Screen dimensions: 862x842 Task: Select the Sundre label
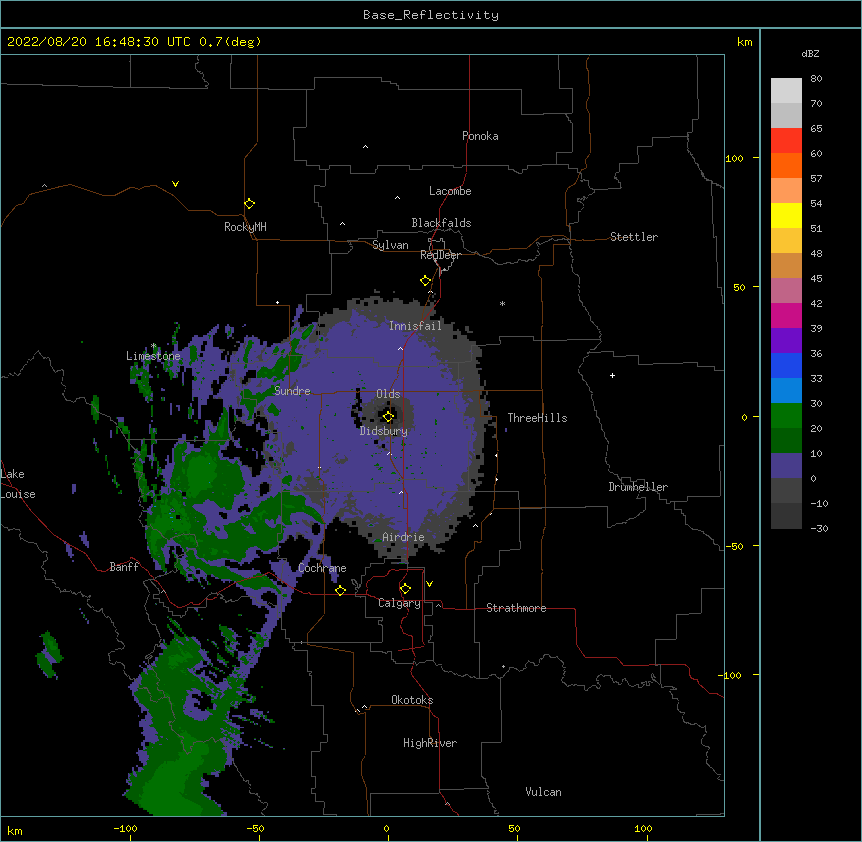click(292, 391)
